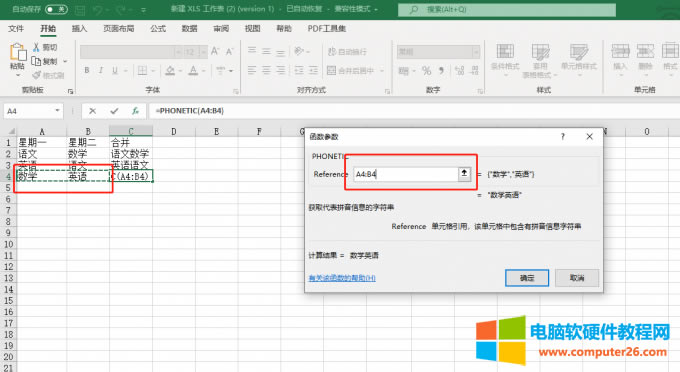Click the Copy icon in clipboard group
The image size is (680, 372).
[x=36, y=62]
